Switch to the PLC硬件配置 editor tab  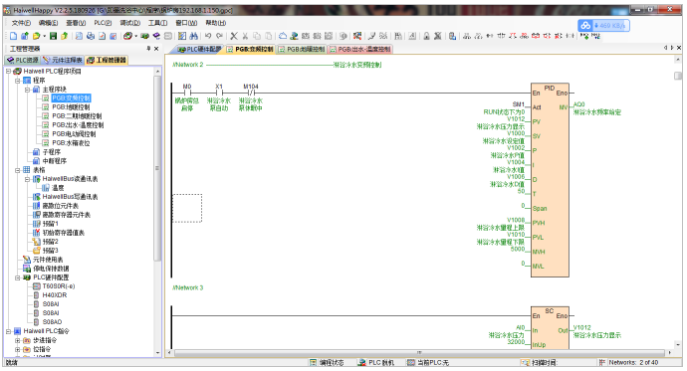pyautogui.click(x=200, y=49)
